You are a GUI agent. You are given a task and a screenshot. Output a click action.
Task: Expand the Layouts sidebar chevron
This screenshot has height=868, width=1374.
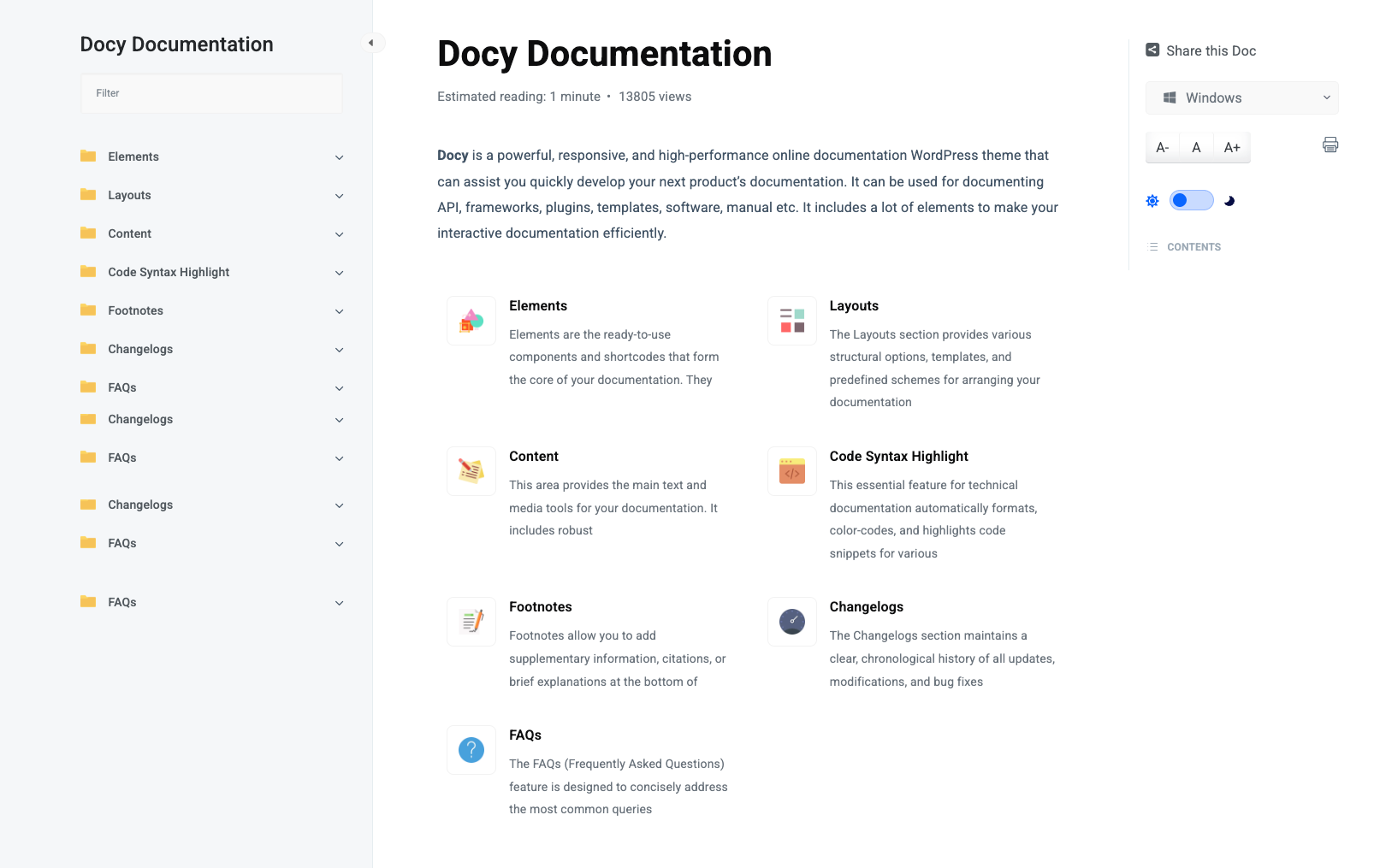(x=340, y=196)
